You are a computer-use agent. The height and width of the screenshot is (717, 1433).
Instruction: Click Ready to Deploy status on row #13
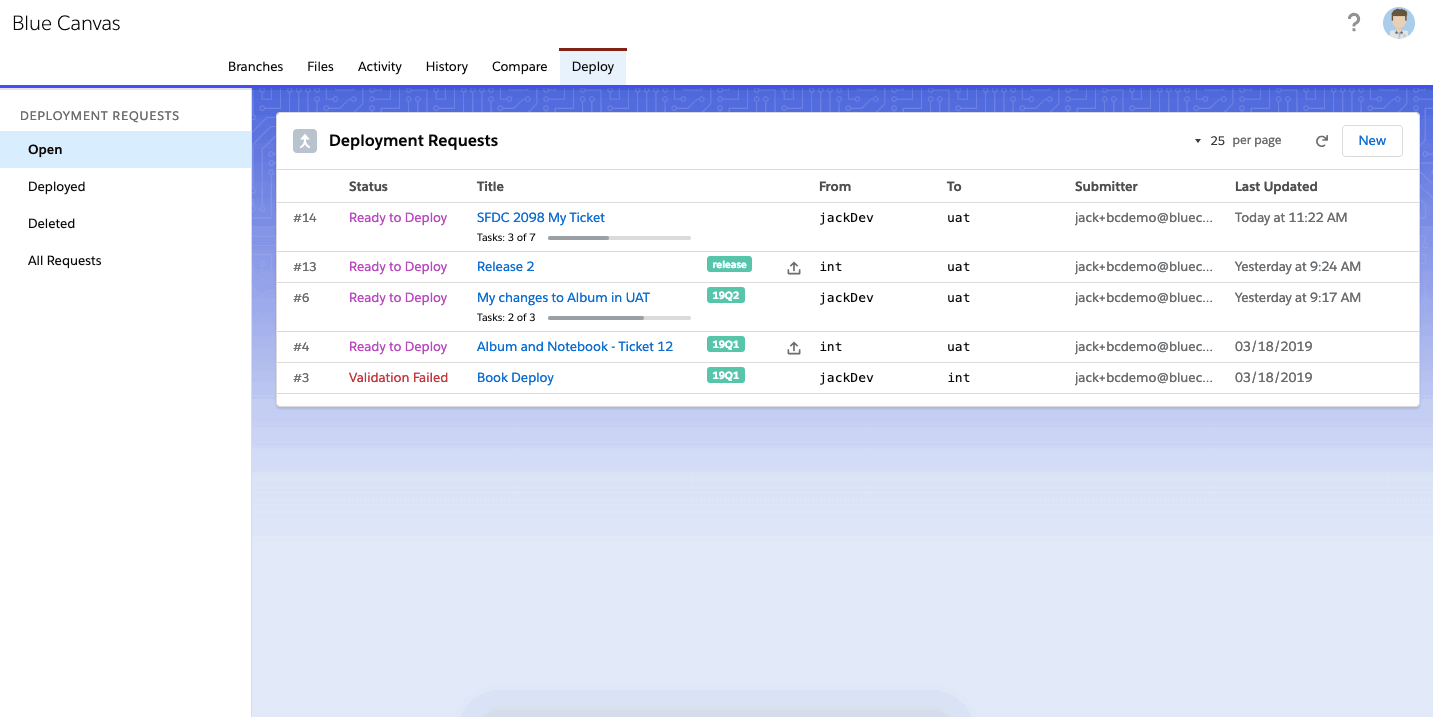[x=398, y=267]
